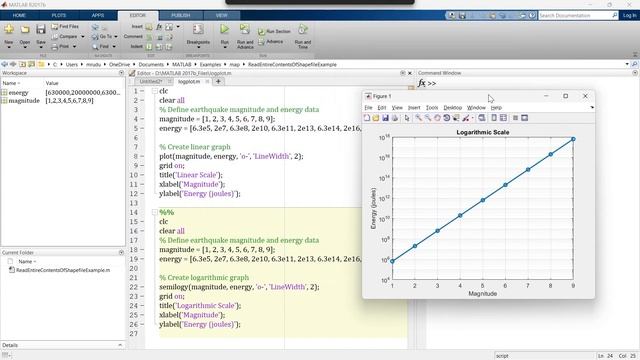Viewport: 640px width, 360px height.
Task: Open the Run dropdown arrow below Run
Action: [x=224, y=47]
